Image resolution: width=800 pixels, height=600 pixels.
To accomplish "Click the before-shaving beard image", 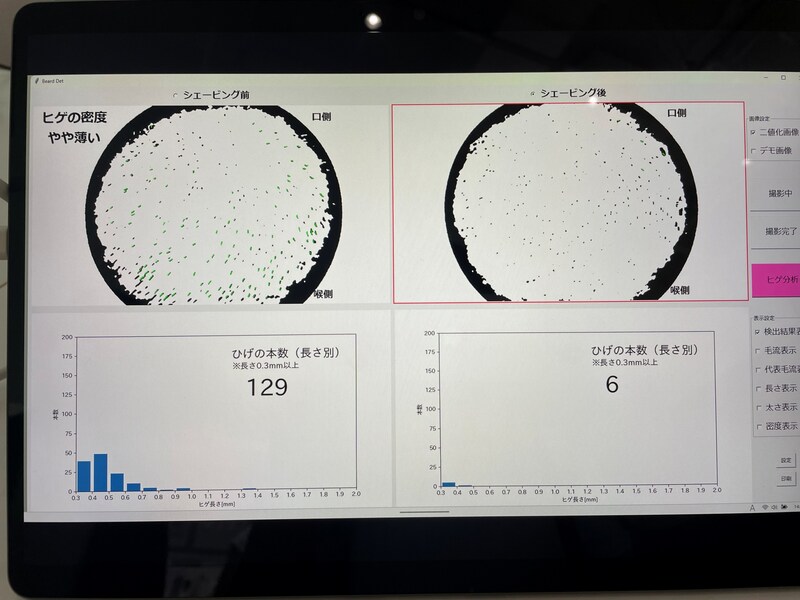I will pyautogui.click(x=211, y=204).
